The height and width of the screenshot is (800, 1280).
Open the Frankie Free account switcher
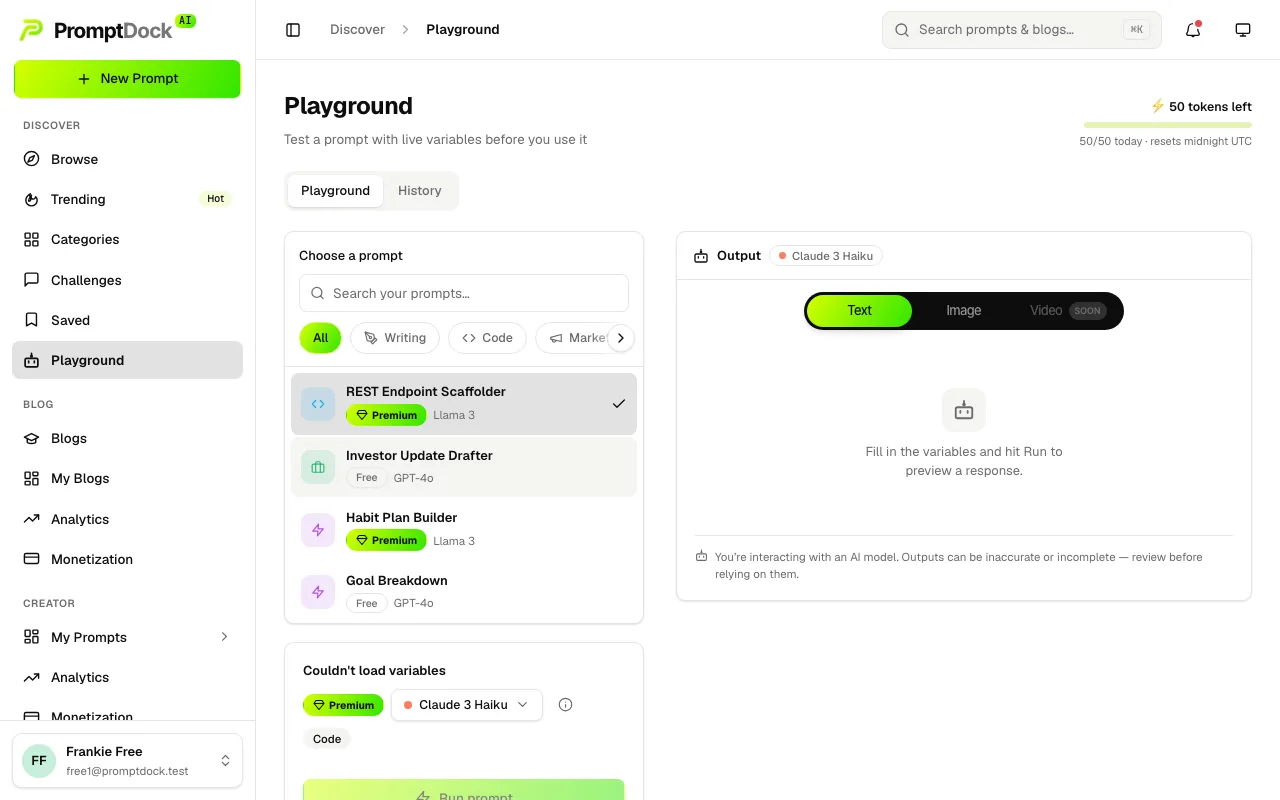pos(127,761)
